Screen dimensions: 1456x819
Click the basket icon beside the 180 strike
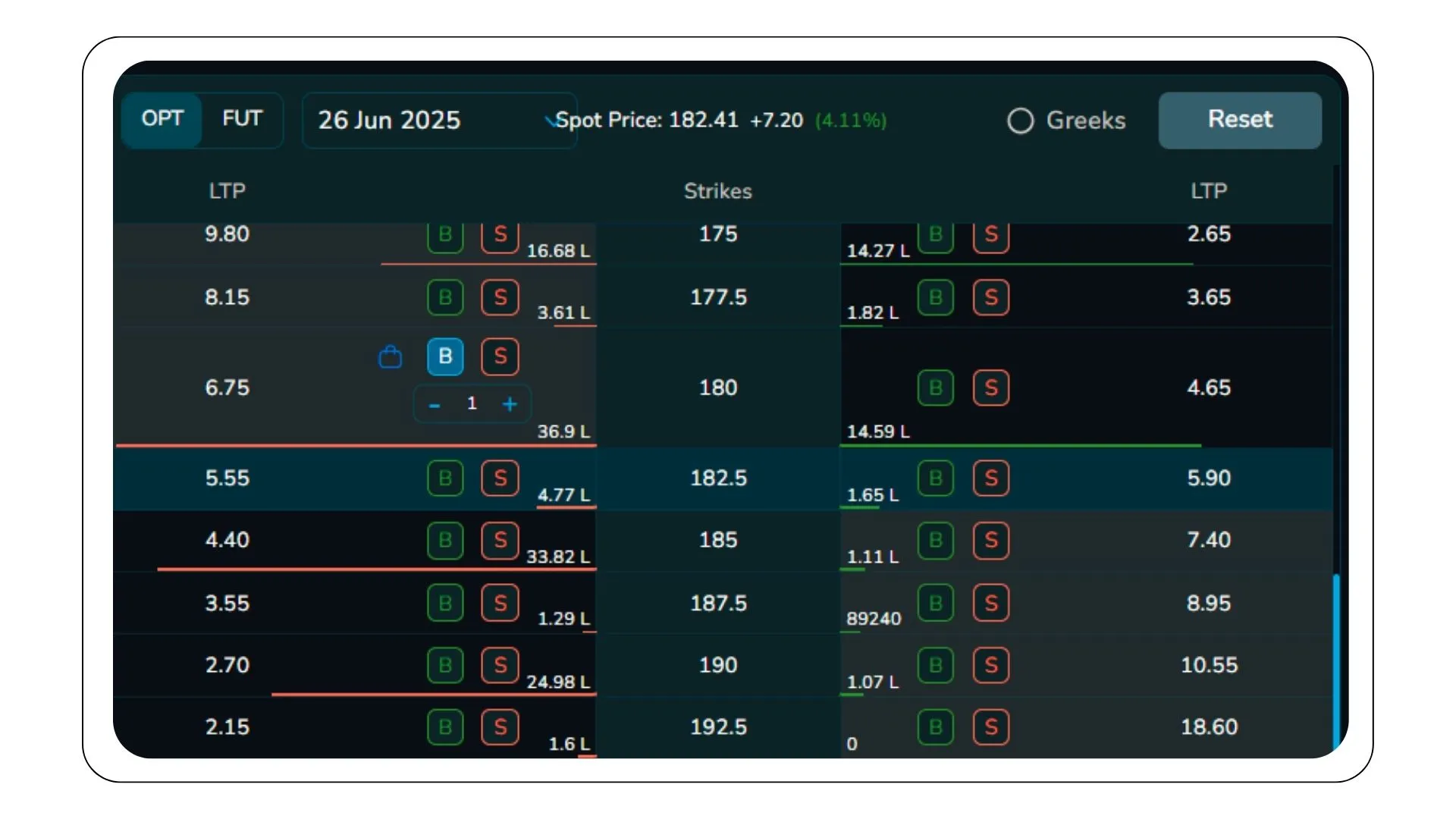[x=391, y=356]
